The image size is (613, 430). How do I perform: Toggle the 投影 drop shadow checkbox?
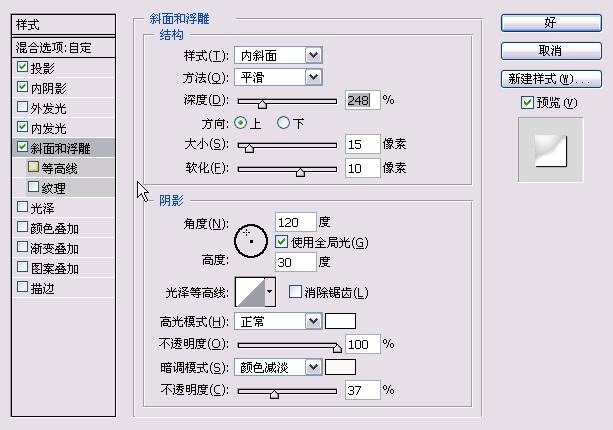pyautogui.click(x=22, y=67)
